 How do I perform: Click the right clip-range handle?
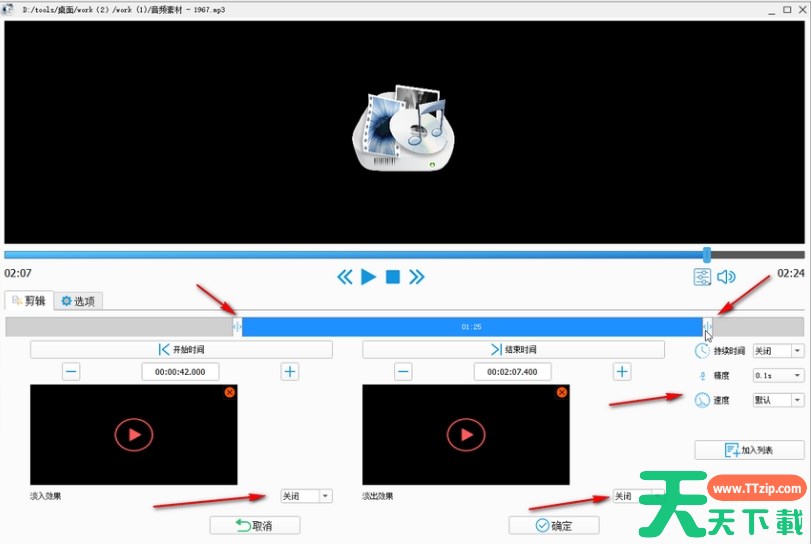click(708, 327)
